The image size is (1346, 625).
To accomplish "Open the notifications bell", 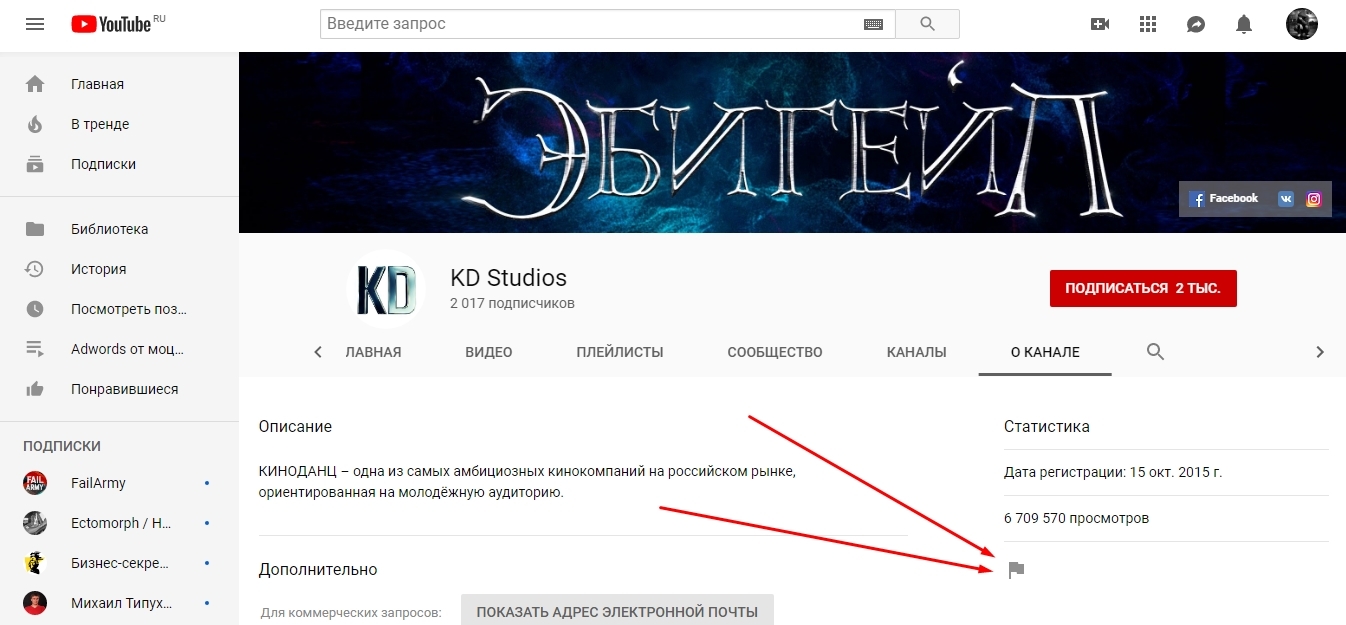I will (x=1244, y=24).
